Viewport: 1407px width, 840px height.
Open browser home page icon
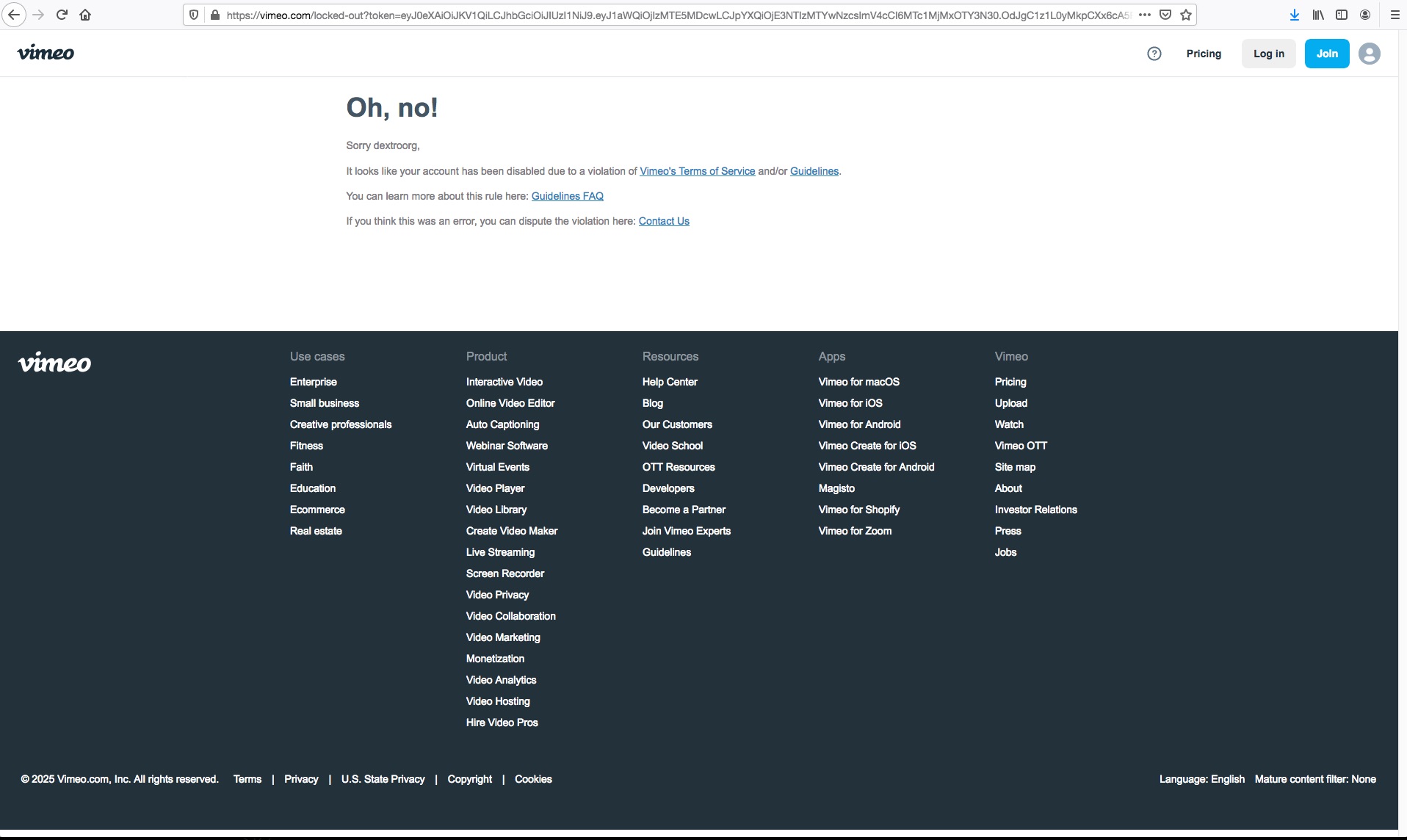pos(85,15)
